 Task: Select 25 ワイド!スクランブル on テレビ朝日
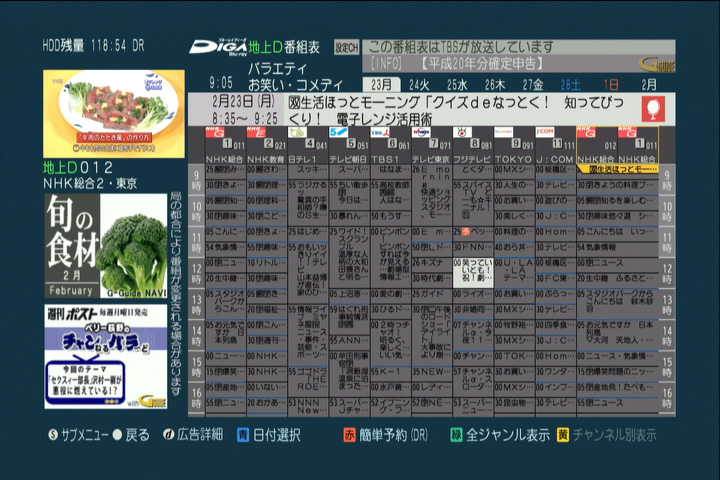tap(349, 257)
